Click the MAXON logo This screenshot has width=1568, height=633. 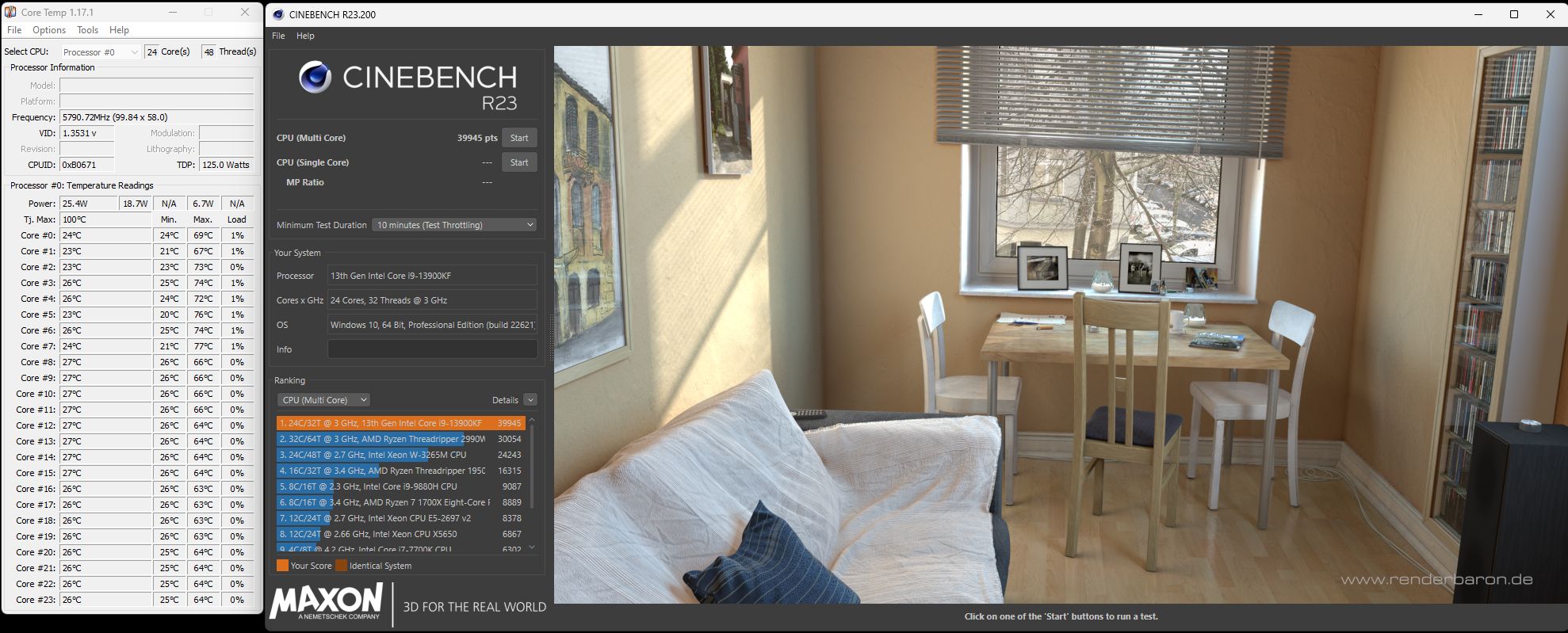(x=326, y=603)
